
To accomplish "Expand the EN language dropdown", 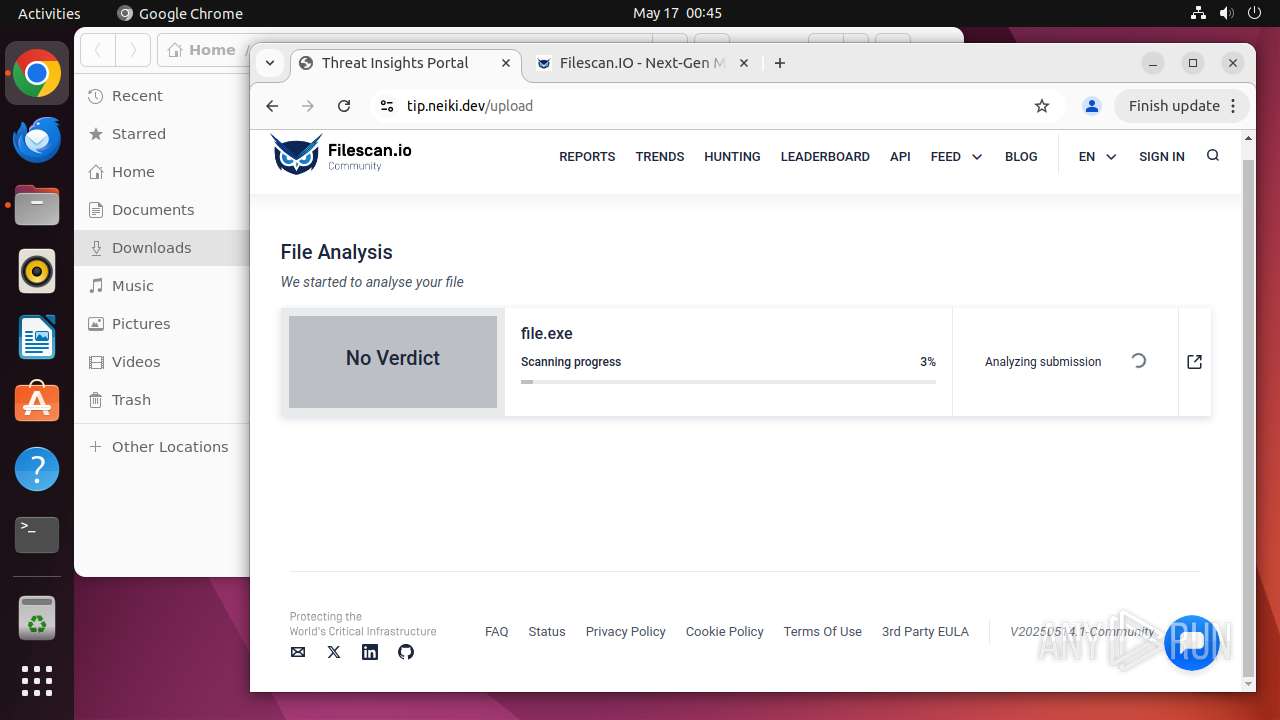I will point(1097,157).
